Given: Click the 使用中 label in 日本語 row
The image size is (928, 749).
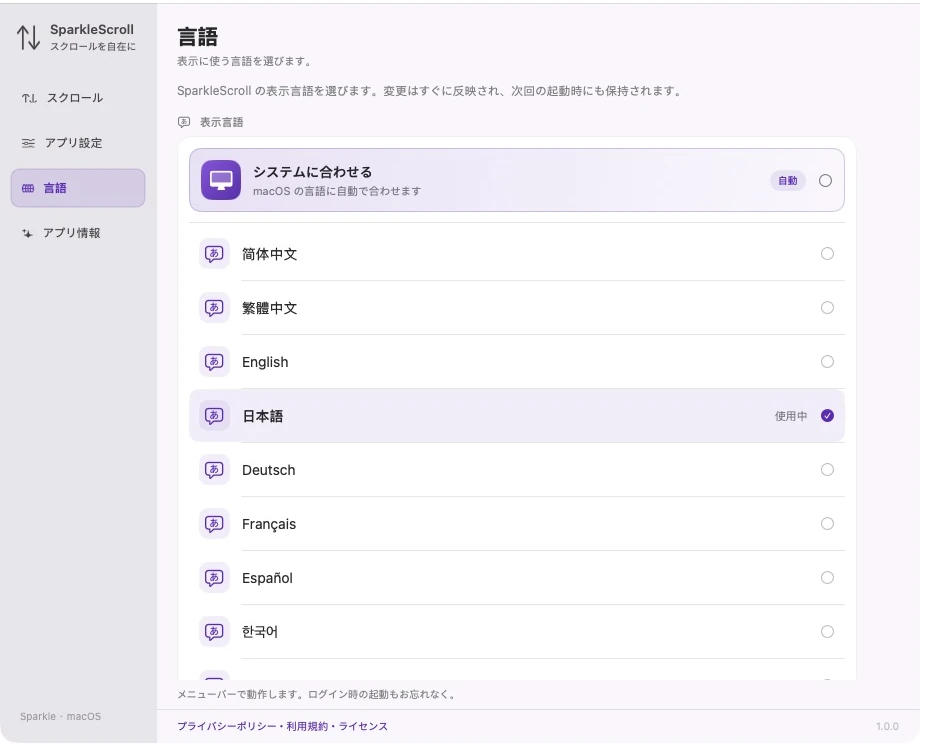Looking at the screenshot, I should coord(791,416).
